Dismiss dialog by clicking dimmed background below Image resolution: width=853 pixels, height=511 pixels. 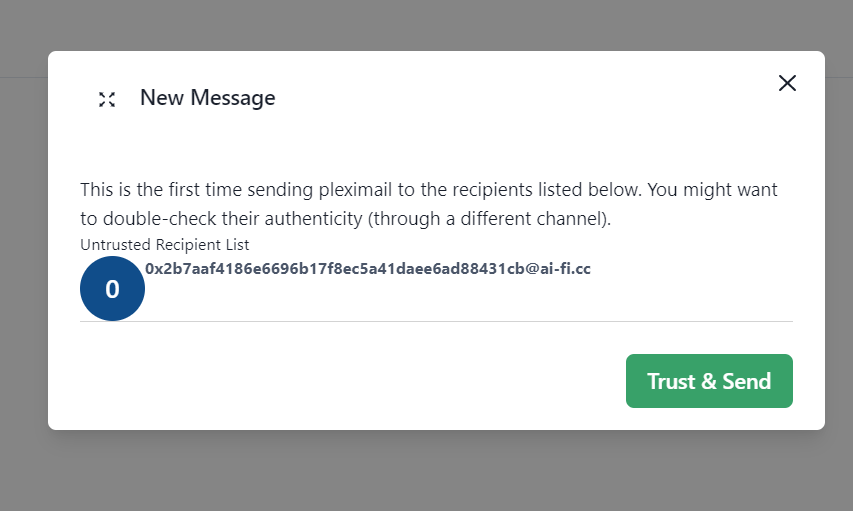(x=426, y=471)
